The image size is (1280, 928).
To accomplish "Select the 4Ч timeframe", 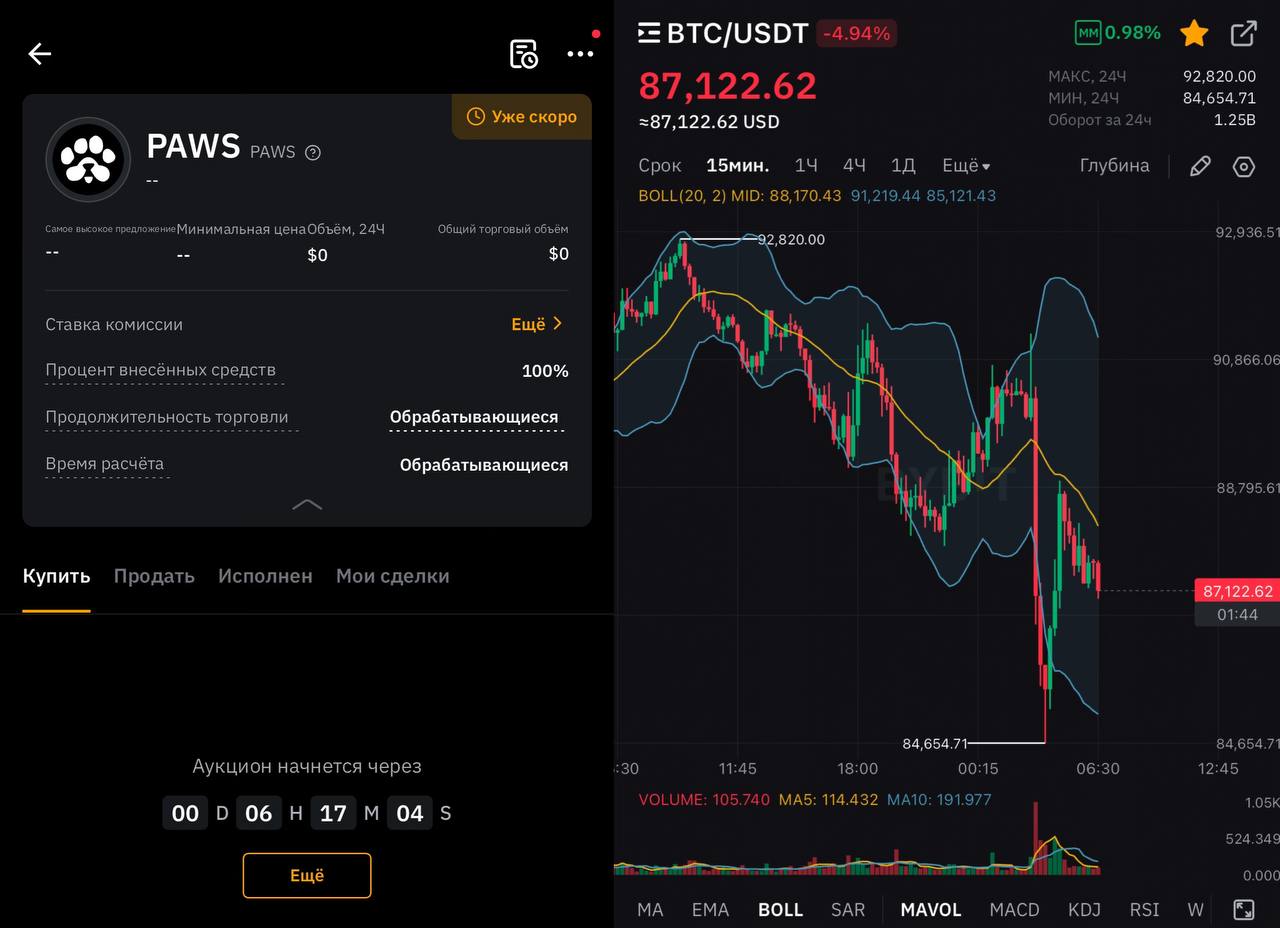I will tap(854, 166).
